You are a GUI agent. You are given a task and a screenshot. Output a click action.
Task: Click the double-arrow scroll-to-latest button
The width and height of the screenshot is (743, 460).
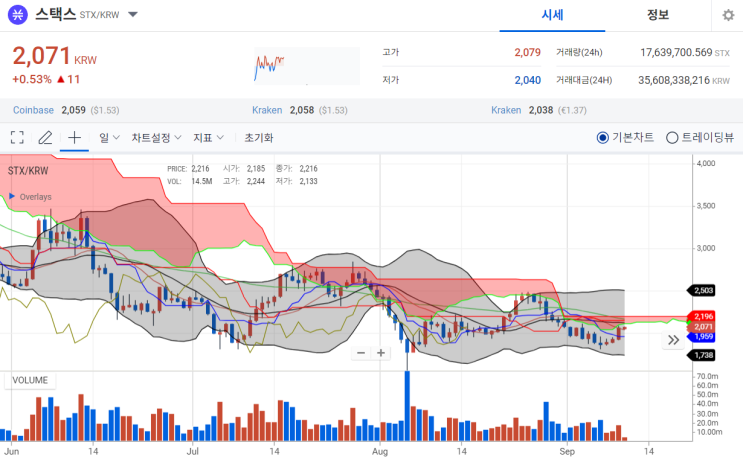[x=673, y=340]
